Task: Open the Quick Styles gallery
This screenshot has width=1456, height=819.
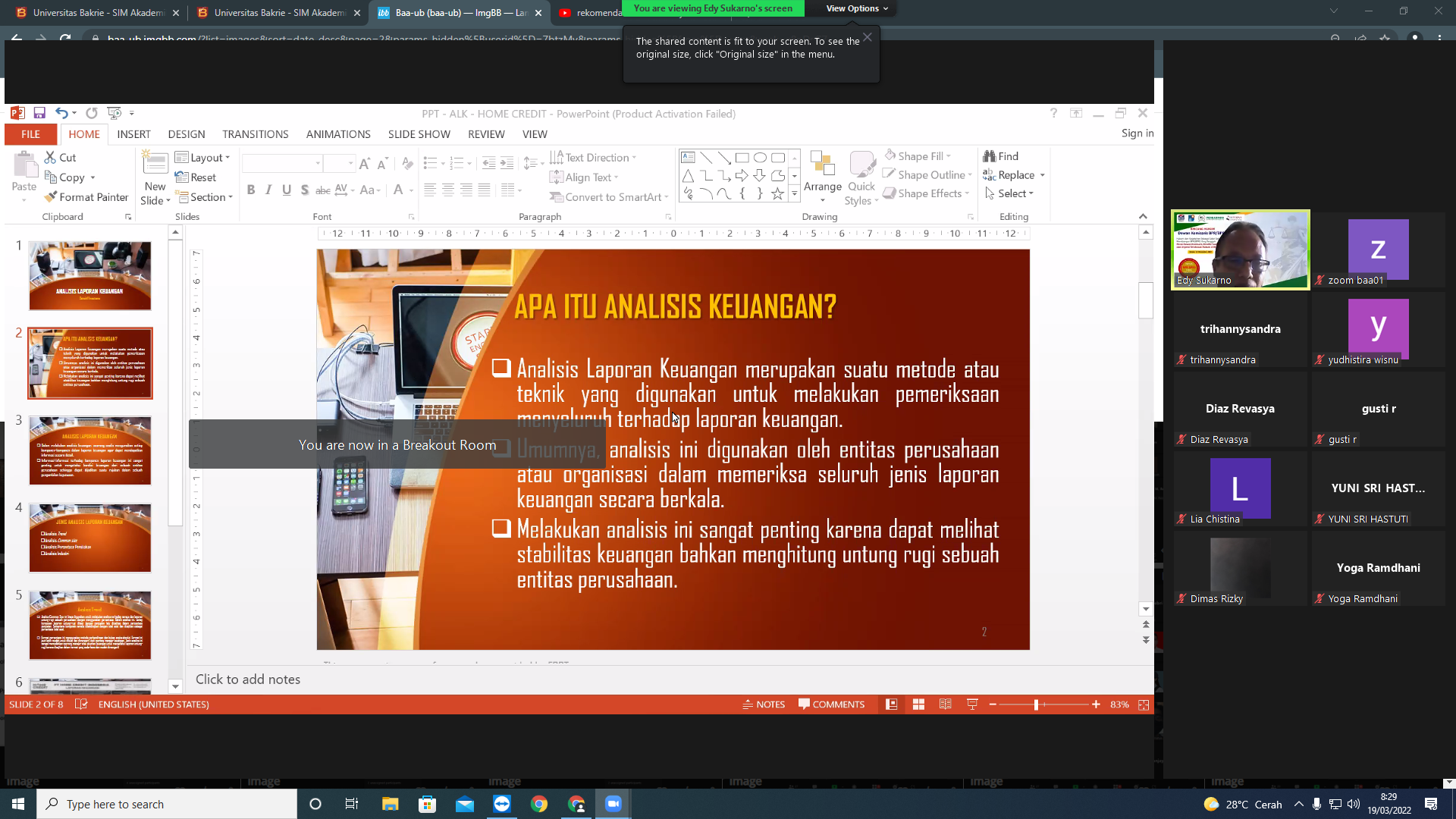Action: [x=862, y=177]
